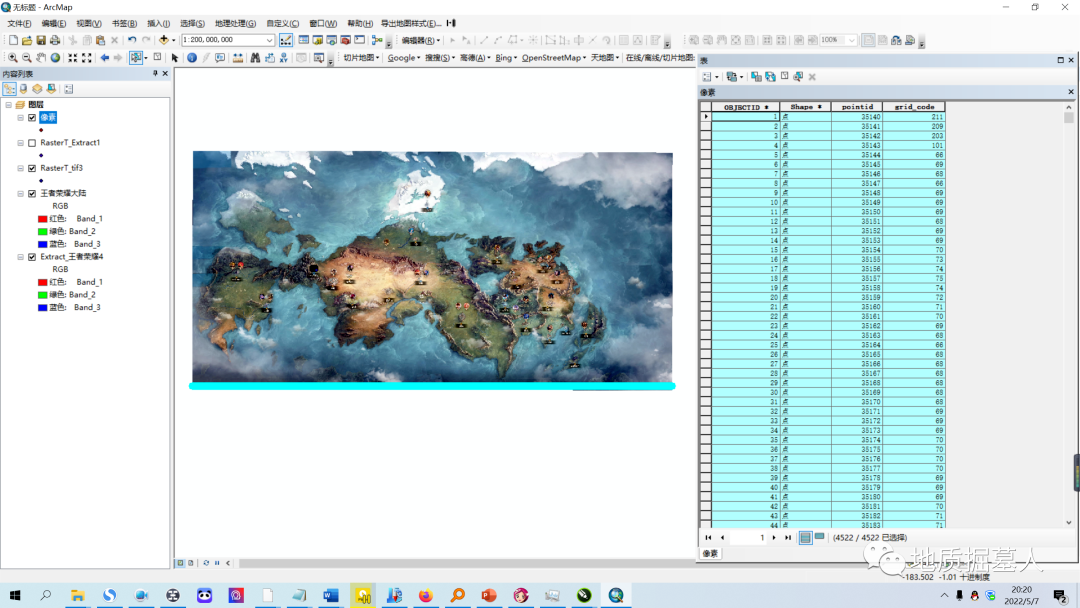
Task: Click blue Band_3 swatch under Extract_王者荣耀4
Action: point(43,307)
